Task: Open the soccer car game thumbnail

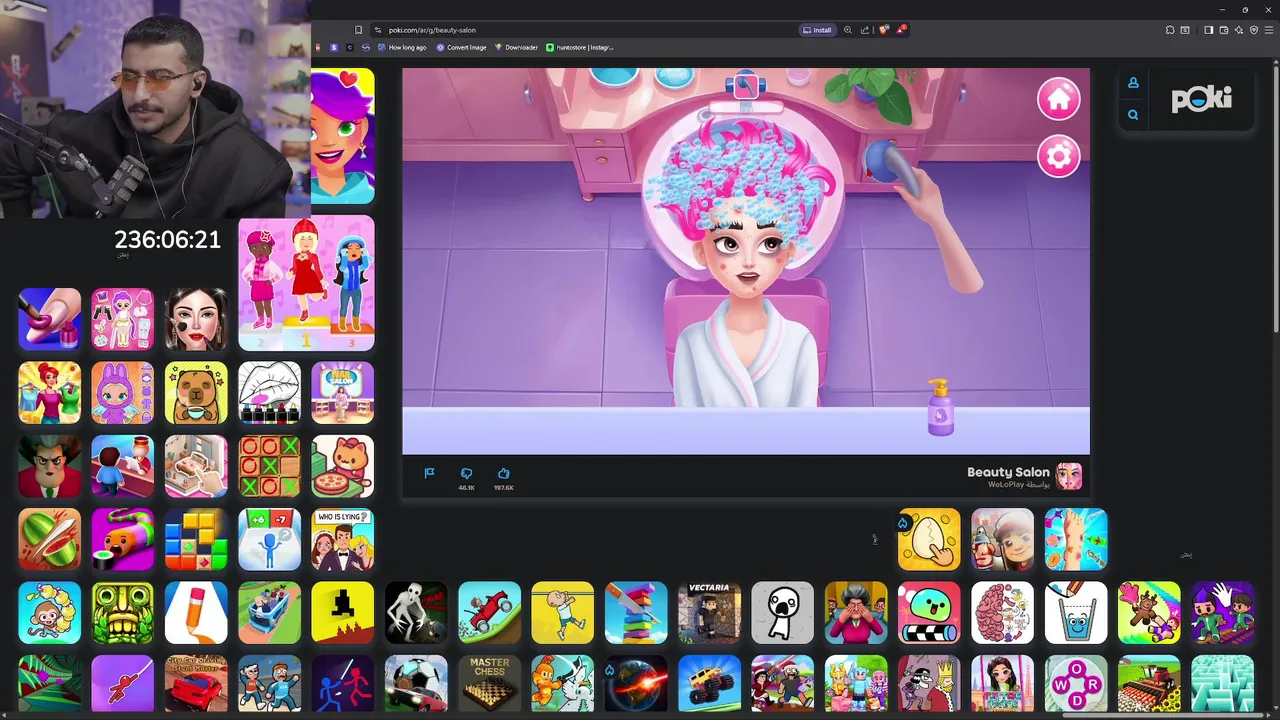Action: point(416,683)
